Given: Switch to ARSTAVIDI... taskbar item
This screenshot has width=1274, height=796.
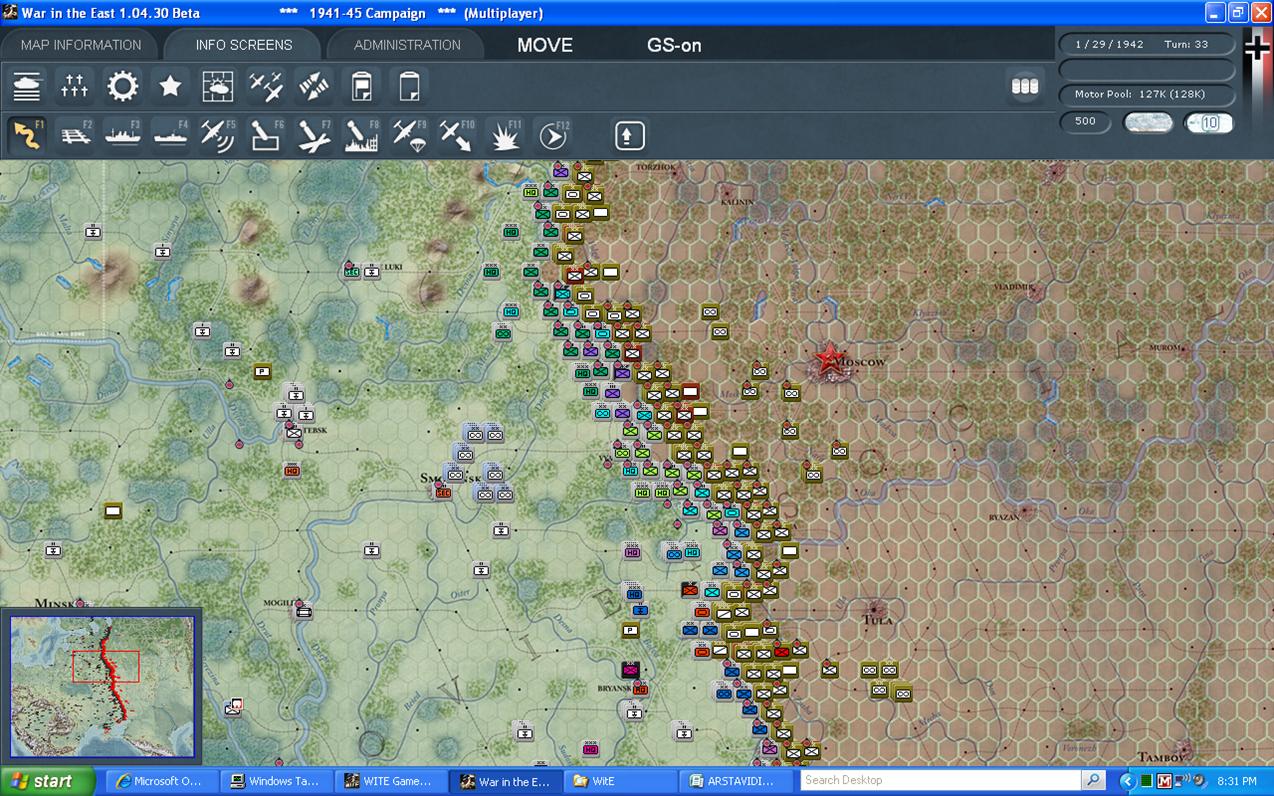Looking at the screenshot, I should (x=735, y=781).
